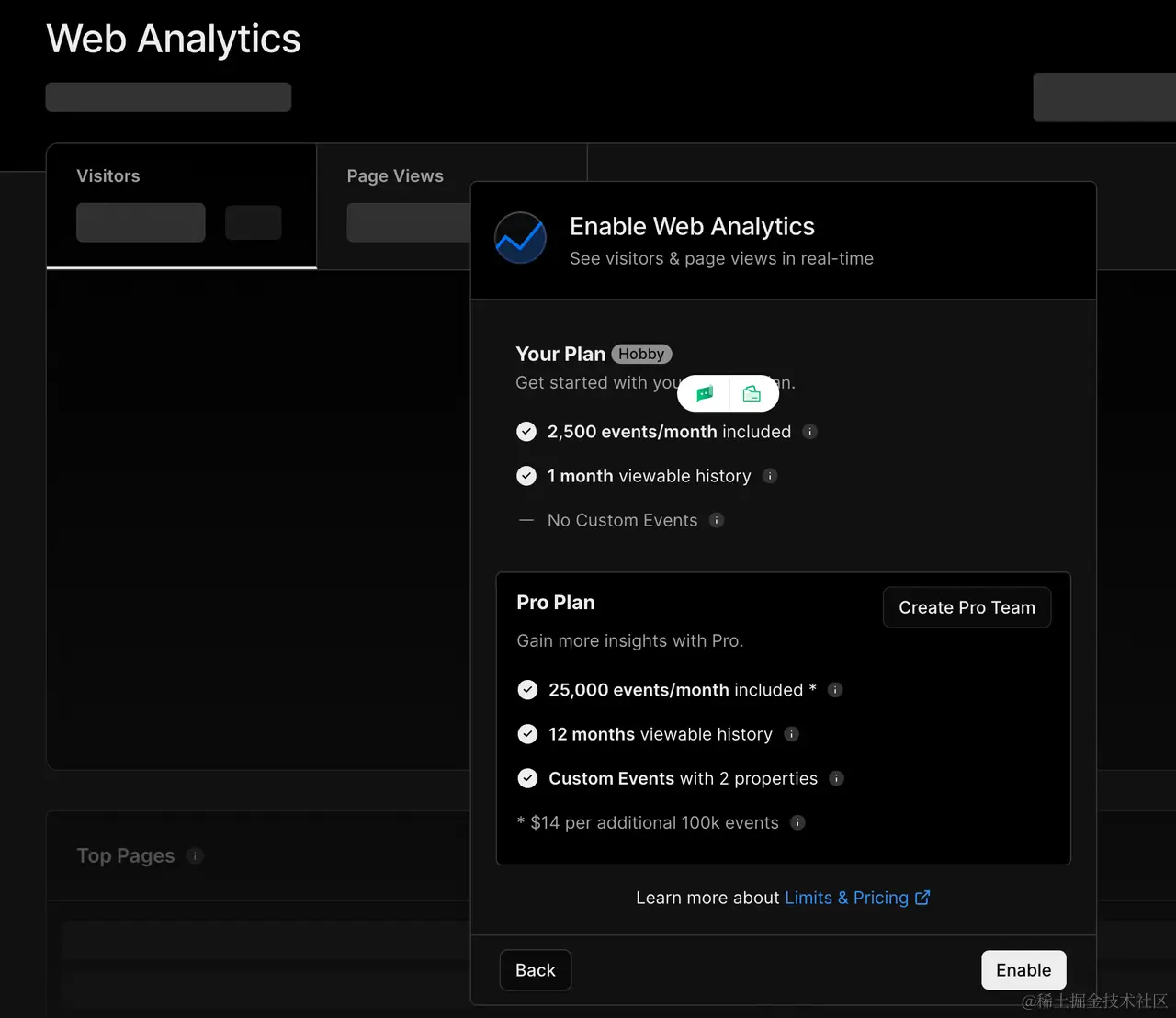
Task: Click info icon beside Top Pages heading
Action: [x=195, y=855]
